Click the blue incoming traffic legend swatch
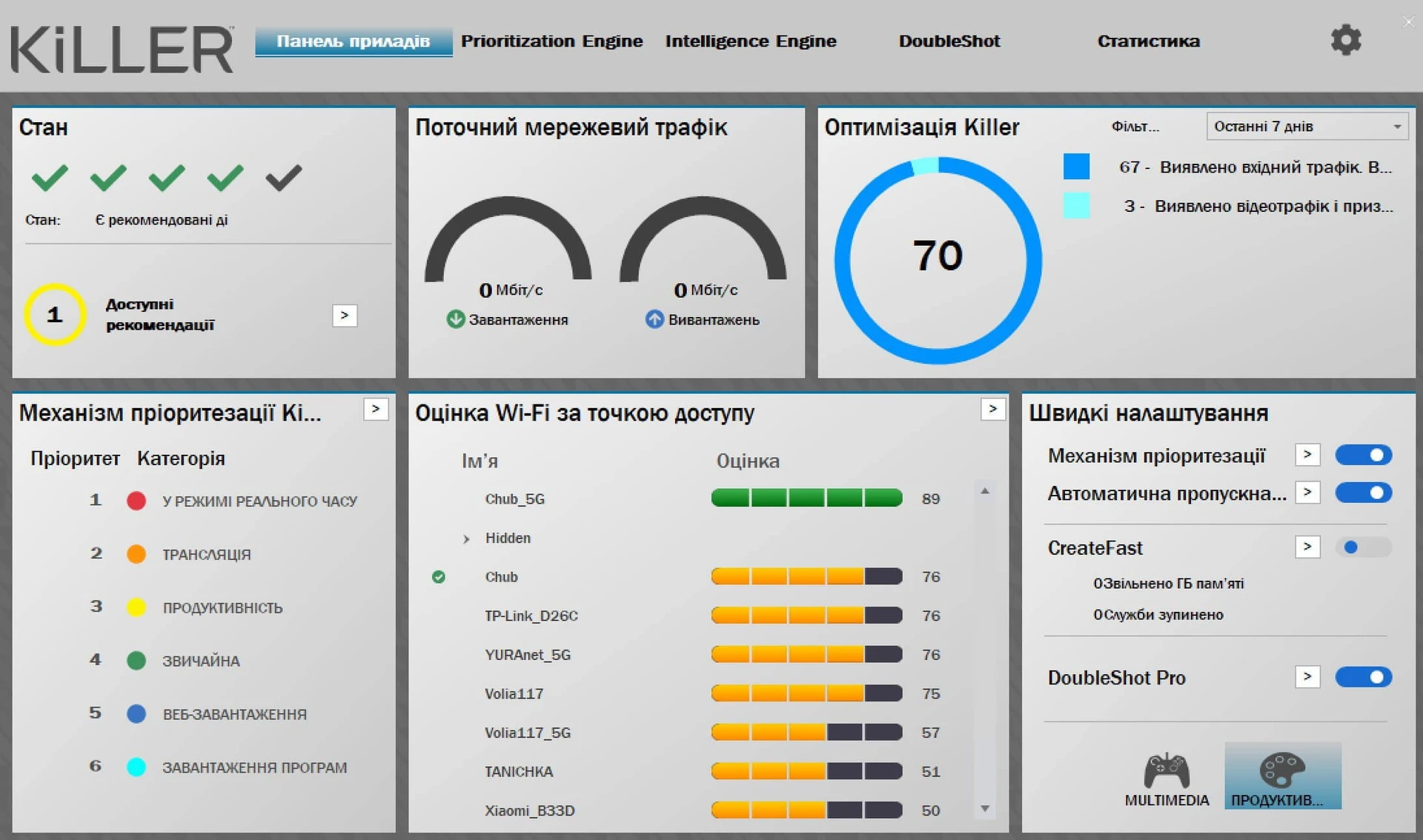1423x840 pixels. pos(1076,167)
